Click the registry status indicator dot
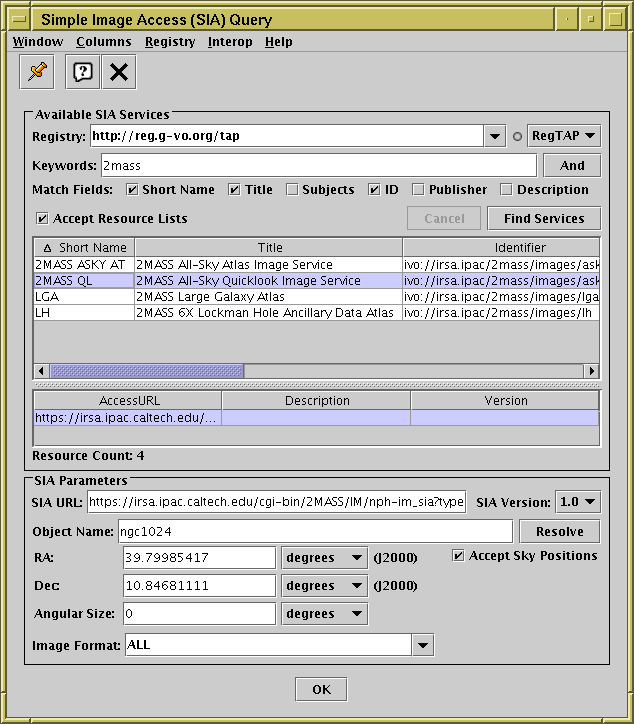634x724 pixels. click(x=517, y=136)
